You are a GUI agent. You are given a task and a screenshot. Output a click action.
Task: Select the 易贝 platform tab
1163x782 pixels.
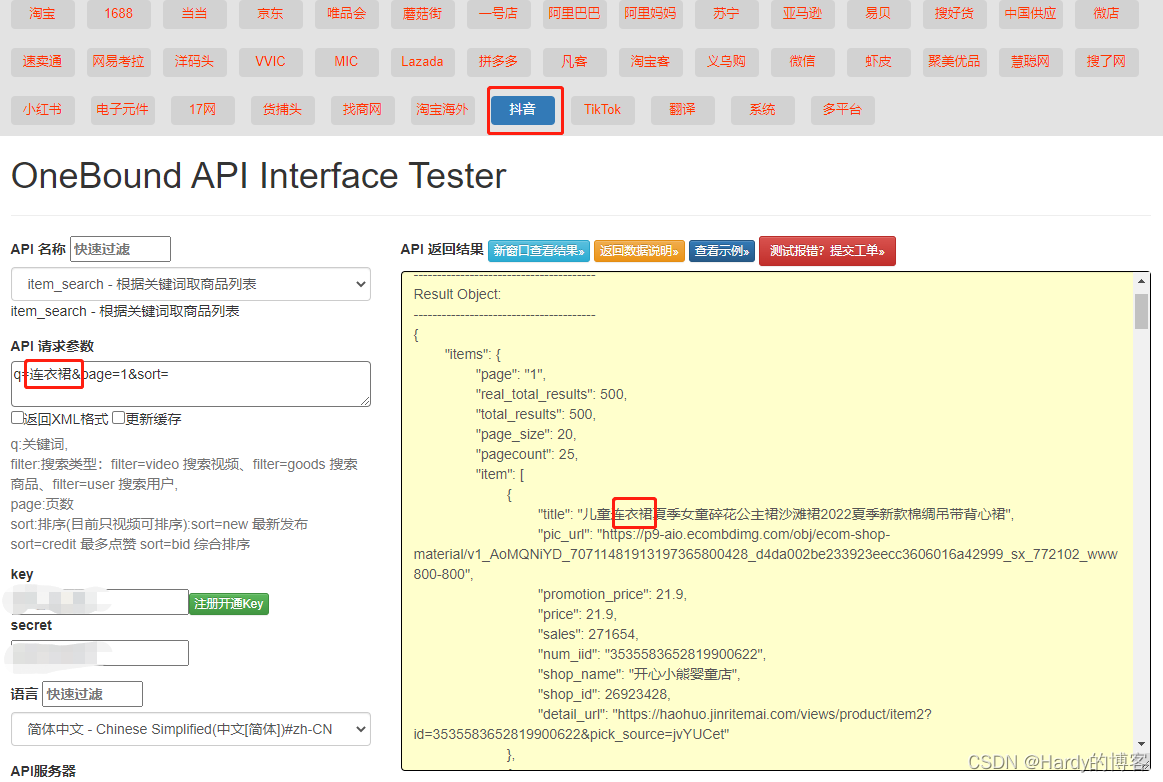pyautogui.click(x=878, y=13)
